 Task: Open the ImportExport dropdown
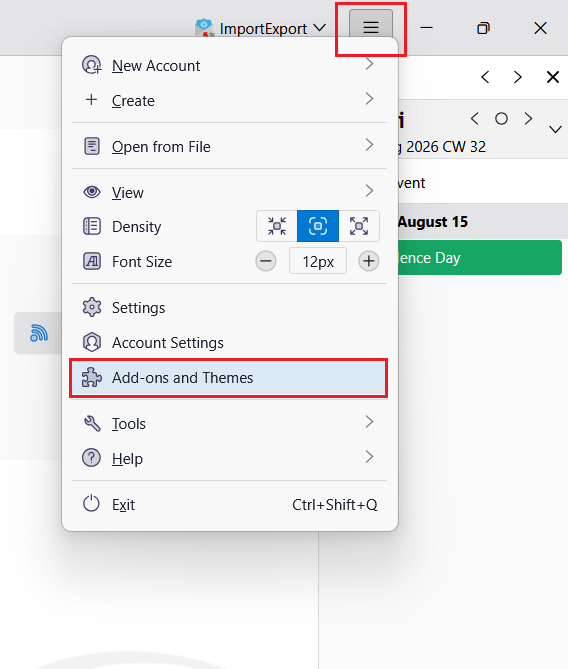pyautogui.click(x=260, y=29)
